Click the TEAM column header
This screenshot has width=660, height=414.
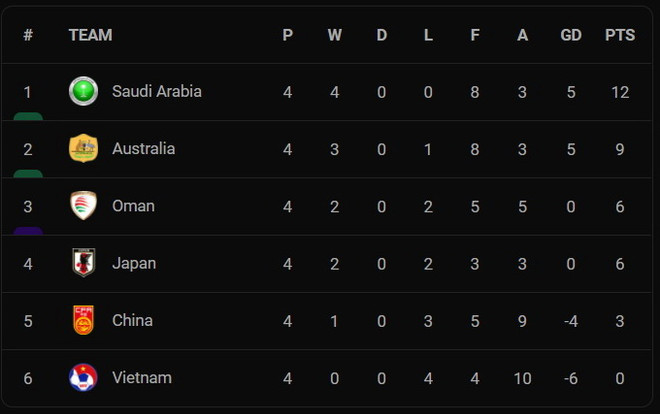[x=90, y=35]
